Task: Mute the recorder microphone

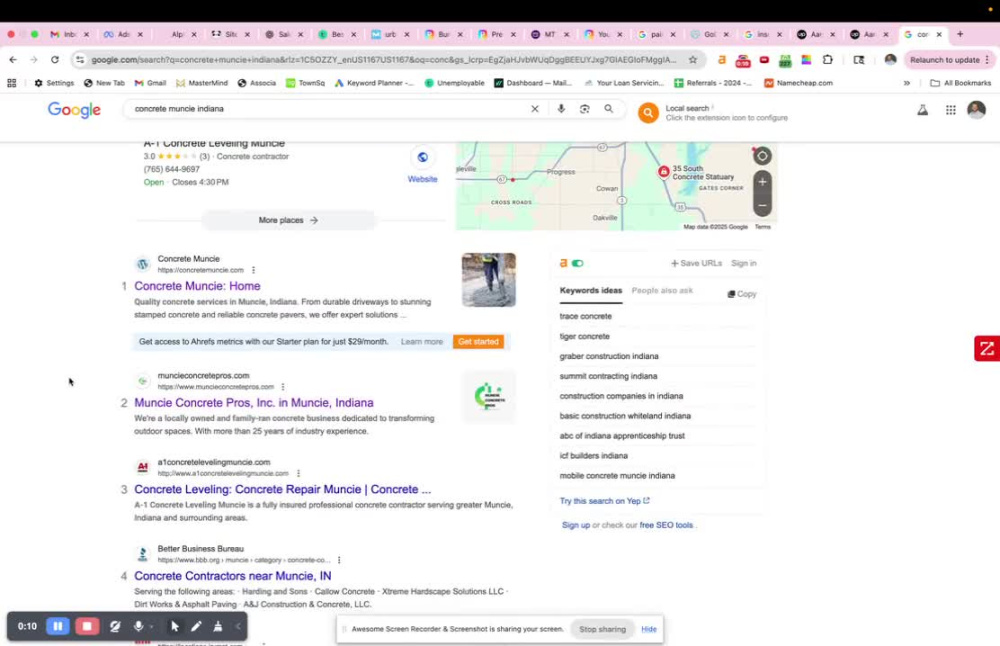Action: (138, 626)
